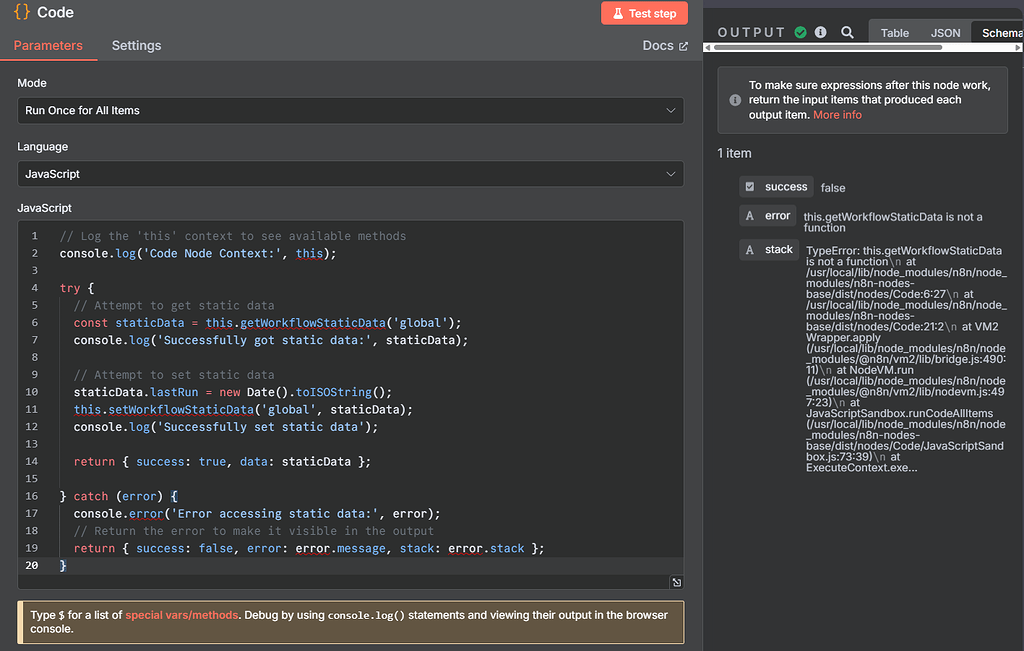1024x651 pixels.
Task: Switch to the JSON output view
Action: click(x=944, y=32)
